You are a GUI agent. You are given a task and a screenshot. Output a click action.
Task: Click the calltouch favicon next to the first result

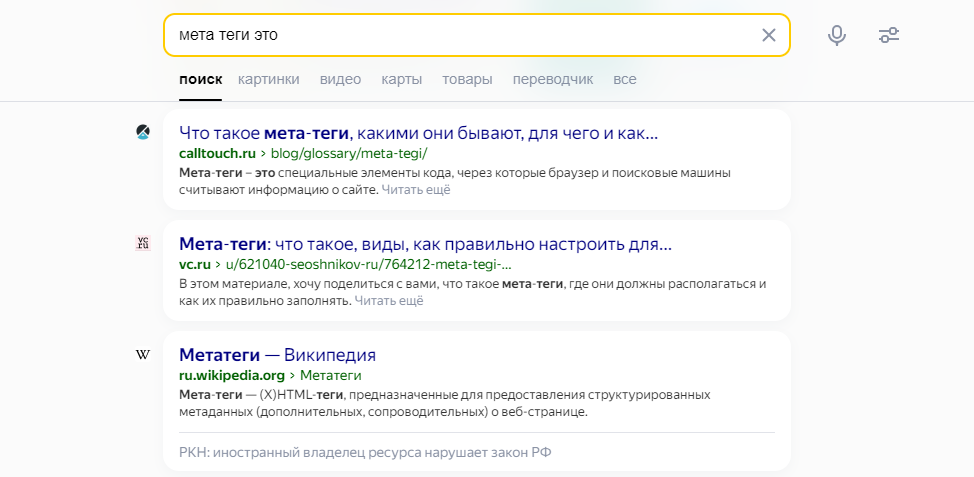tap(143, 132)
